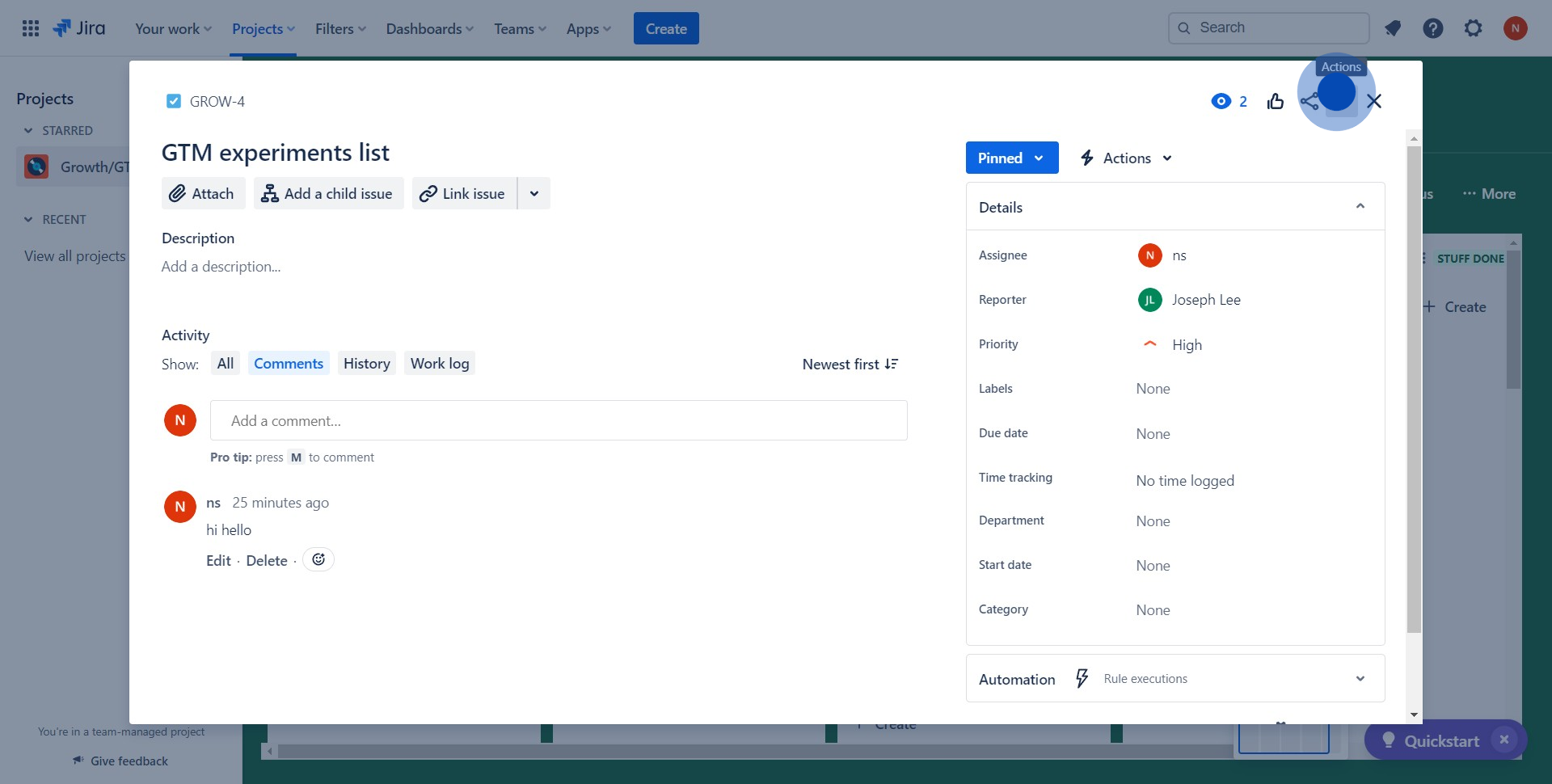This screenshot has height=784, width=1552.
Task: Click the Add a comment field
Action: click(x=559, y=420)
